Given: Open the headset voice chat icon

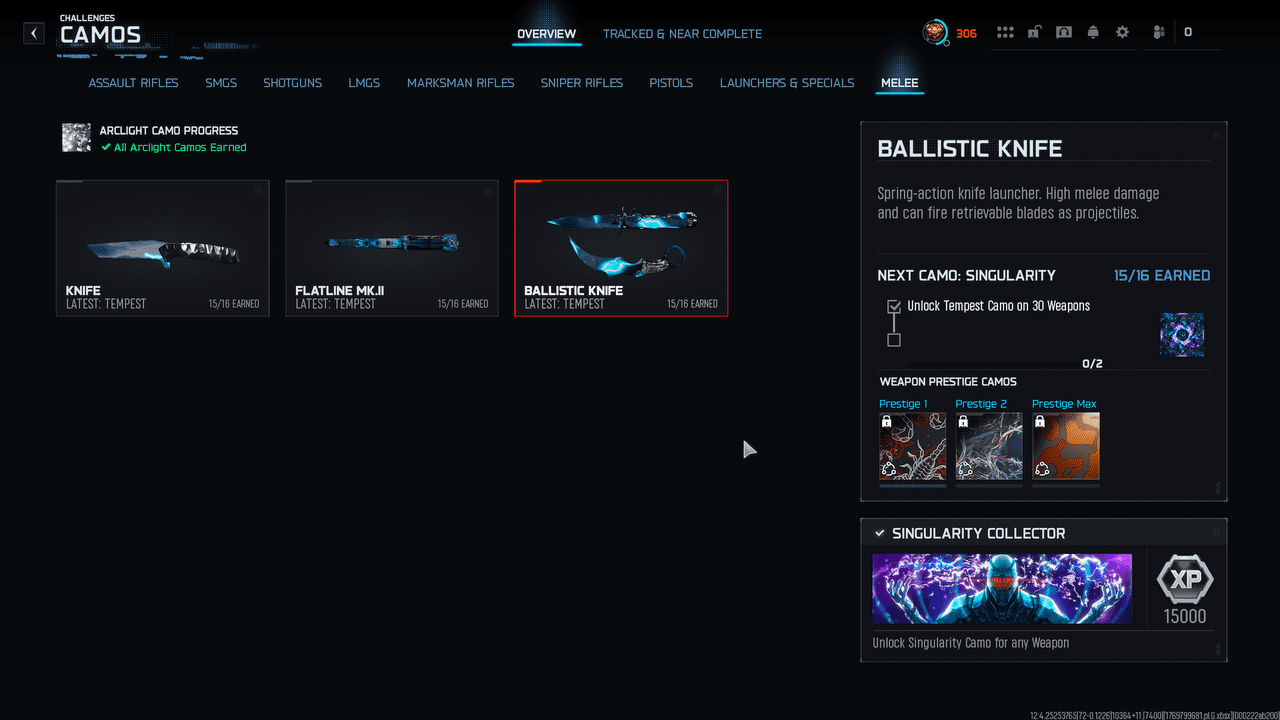Looking at the screenshot, I should click(1064, 33).
